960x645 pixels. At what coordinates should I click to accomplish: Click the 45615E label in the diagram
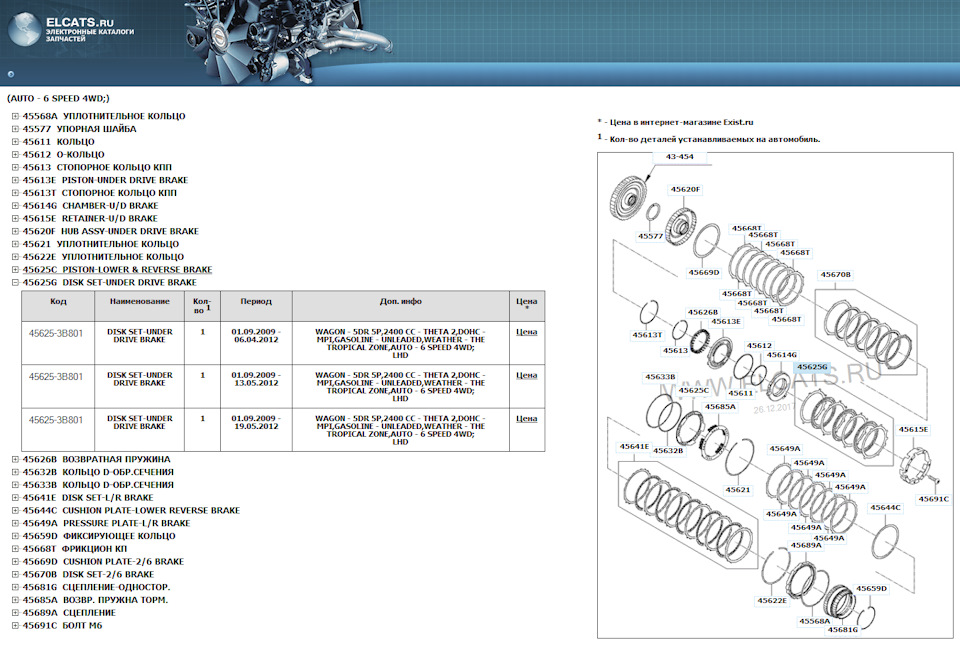(x=912, y=429)
